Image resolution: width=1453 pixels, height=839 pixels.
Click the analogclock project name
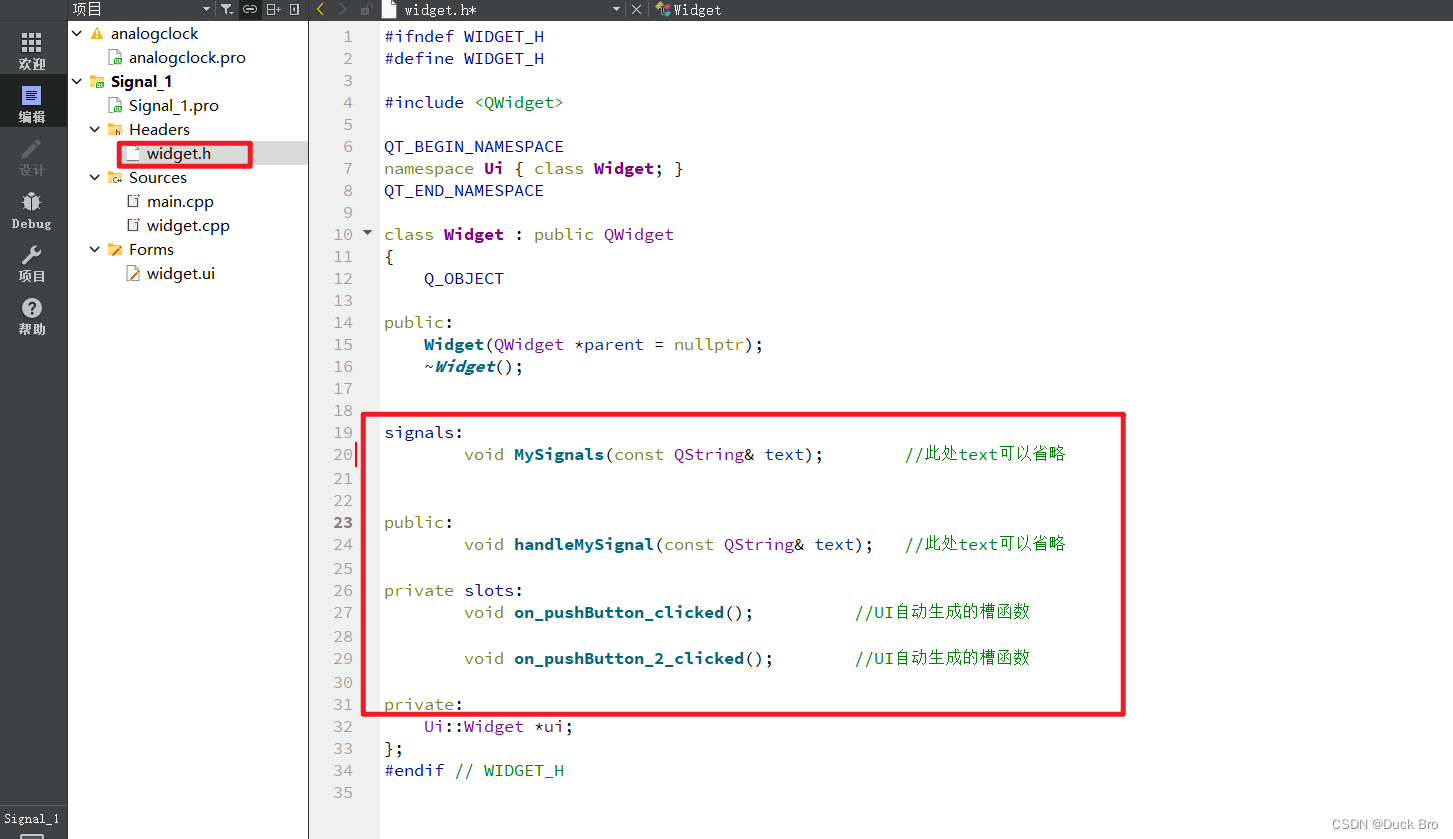[154, 33]
